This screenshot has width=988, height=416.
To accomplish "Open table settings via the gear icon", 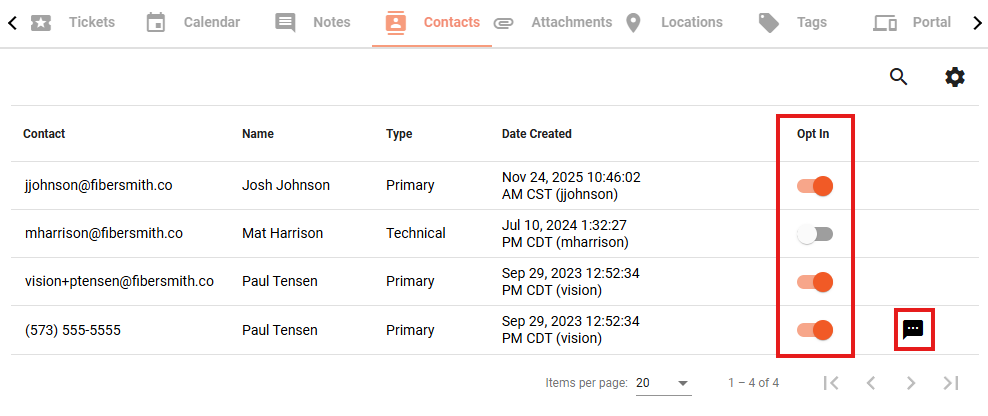I will [955, 77].
